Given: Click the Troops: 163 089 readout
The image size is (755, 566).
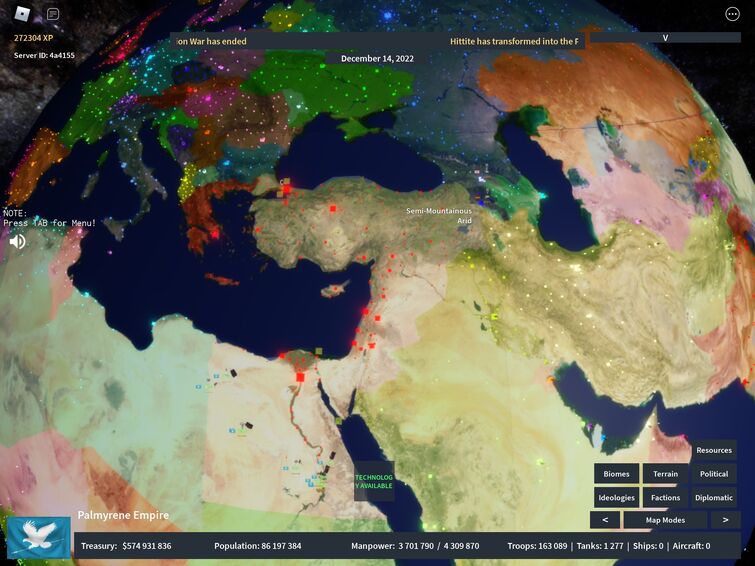Looking at the screenshot, I should click(537, 546).
